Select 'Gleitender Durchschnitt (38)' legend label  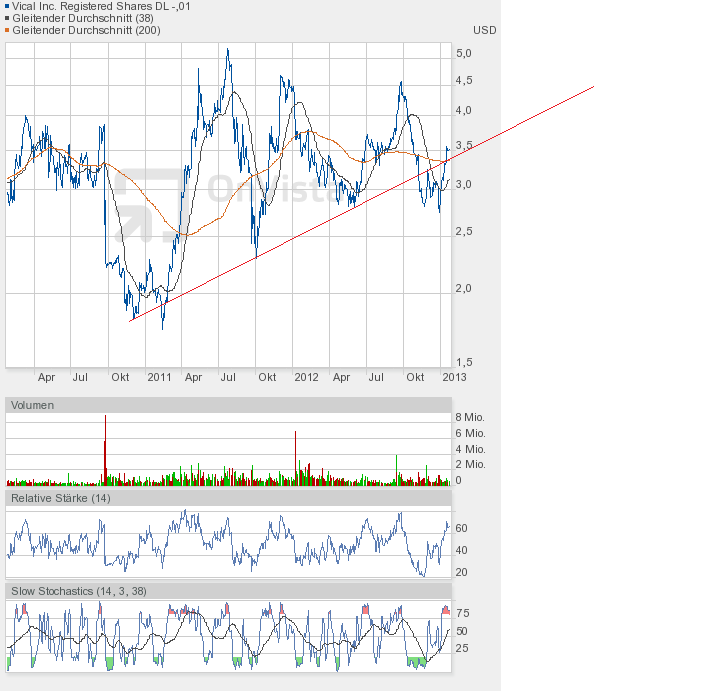click(x=83, y=19)
